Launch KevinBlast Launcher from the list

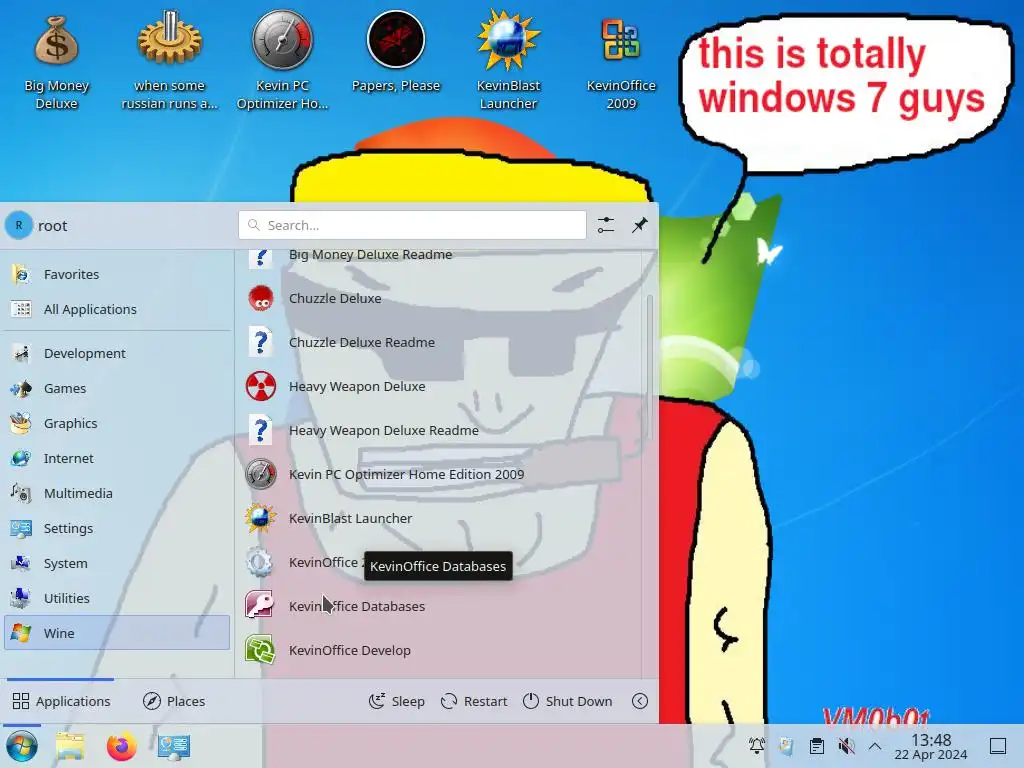click(x=439, y=519)
